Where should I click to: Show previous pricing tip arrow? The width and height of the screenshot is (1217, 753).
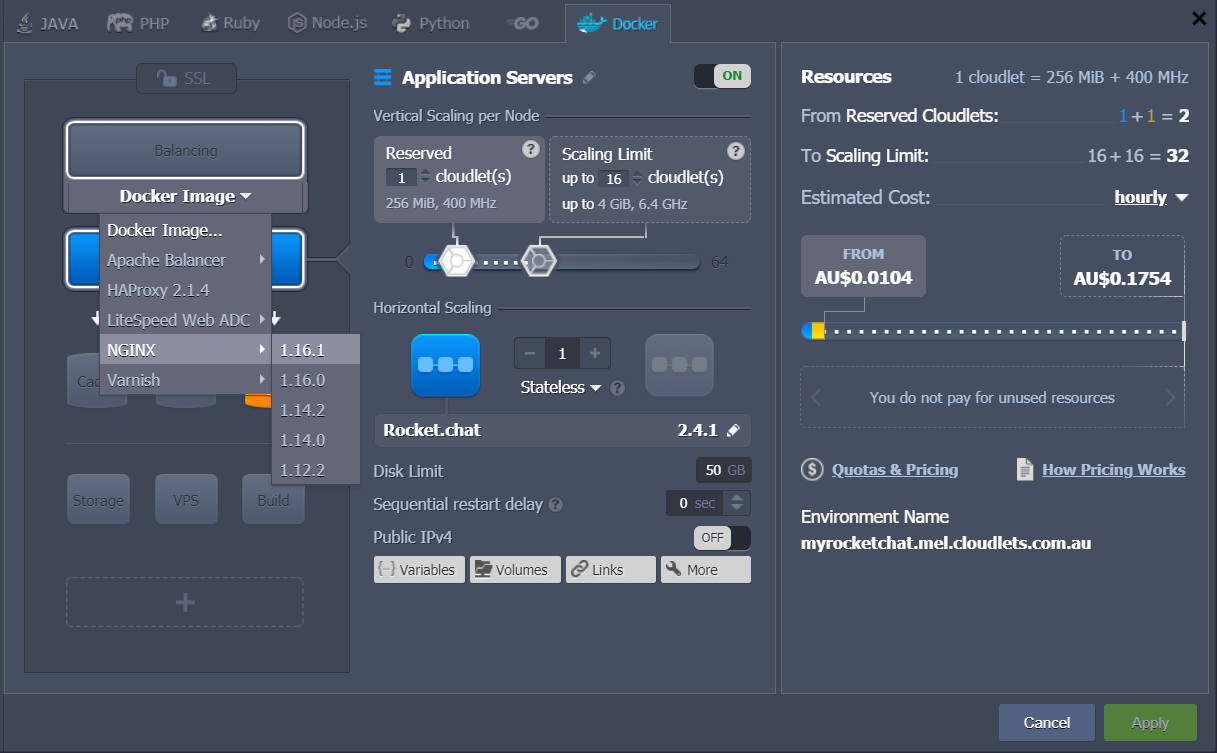816,398
